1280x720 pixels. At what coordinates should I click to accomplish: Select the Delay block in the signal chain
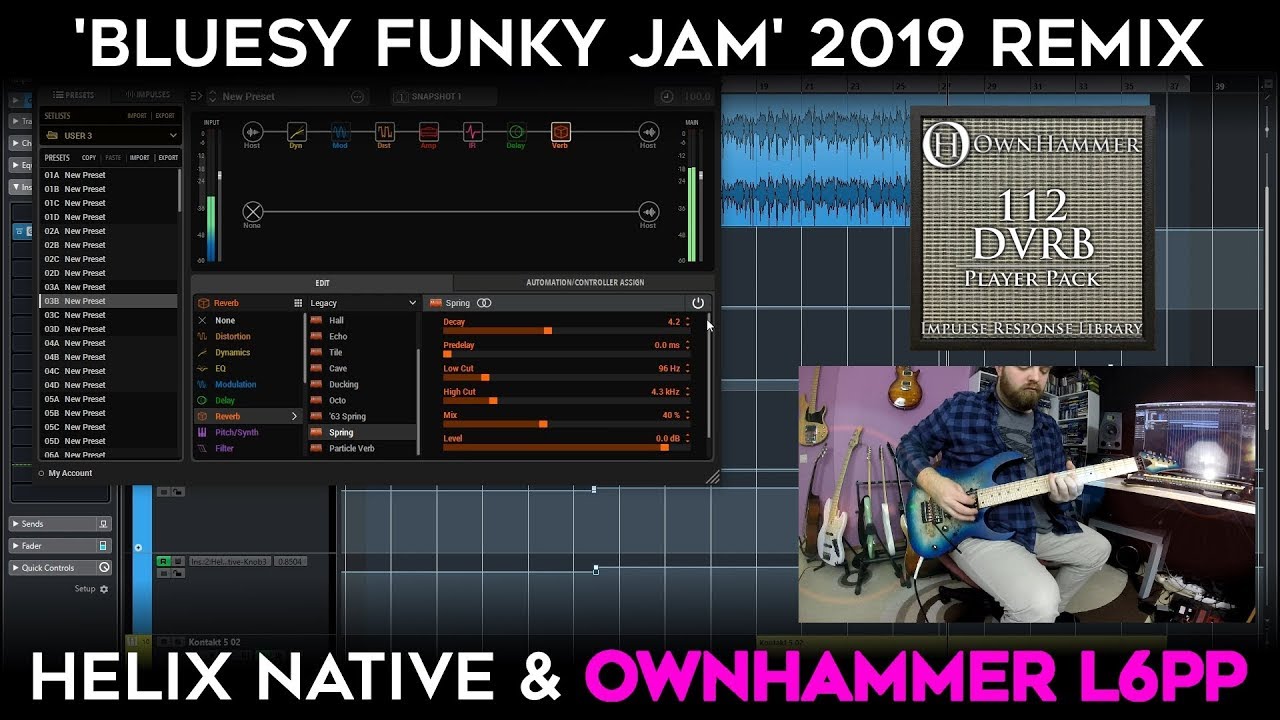click(x=516, y=132)
